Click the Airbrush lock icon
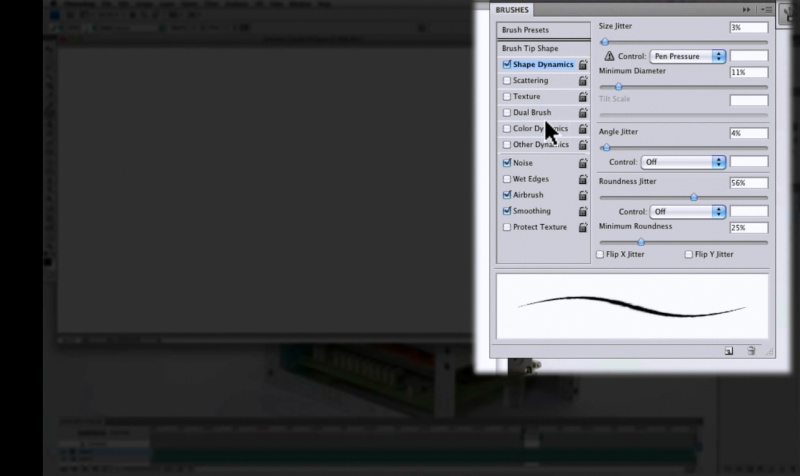The image size is (800, 476). 583,195
